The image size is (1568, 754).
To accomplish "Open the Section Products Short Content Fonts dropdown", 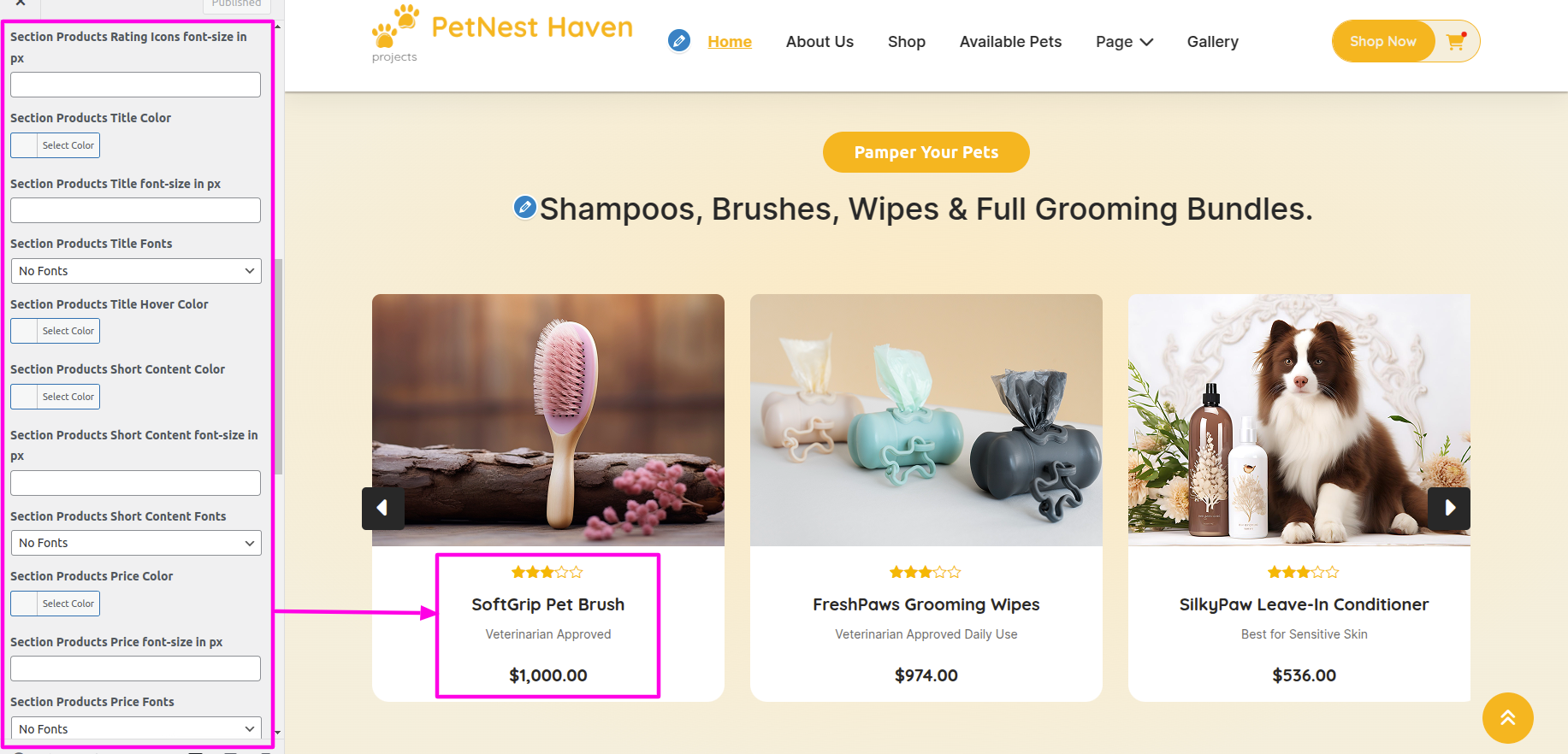I will coord(136,543).
